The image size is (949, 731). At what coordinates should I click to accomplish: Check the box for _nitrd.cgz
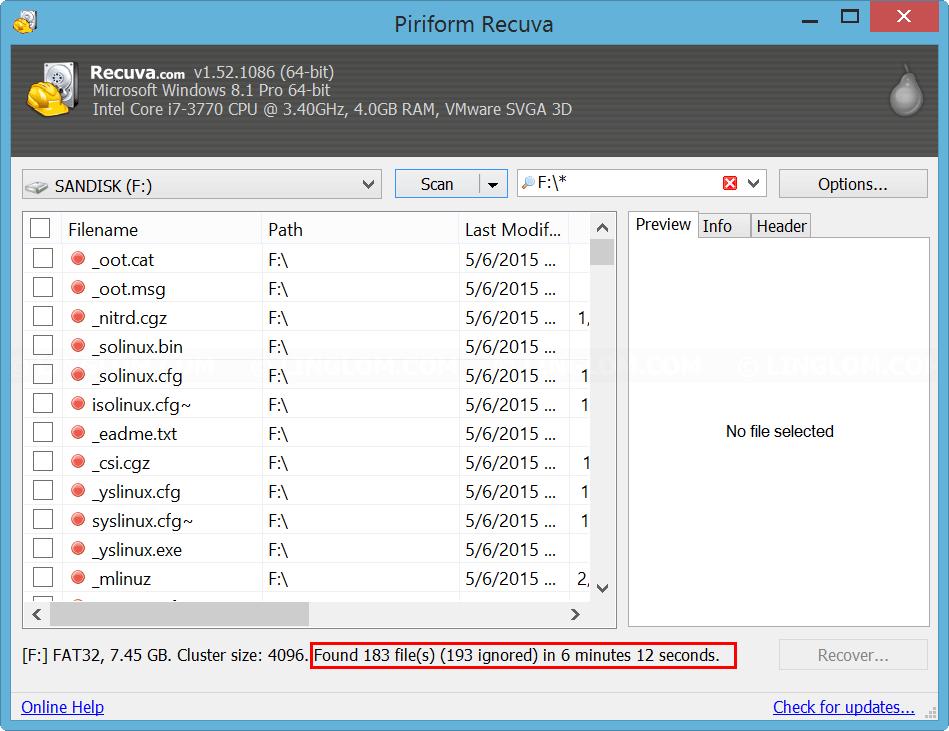coord(43,316)
